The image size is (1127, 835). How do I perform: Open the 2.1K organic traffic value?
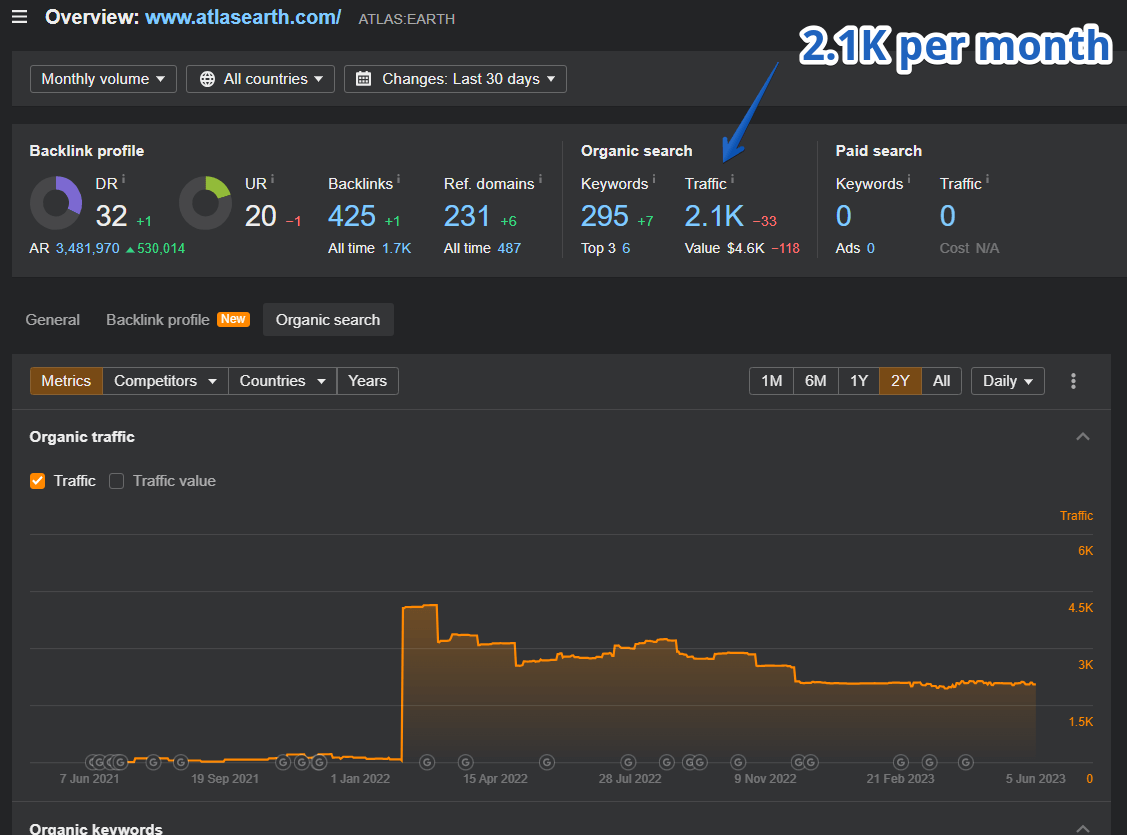coord(714,216)
